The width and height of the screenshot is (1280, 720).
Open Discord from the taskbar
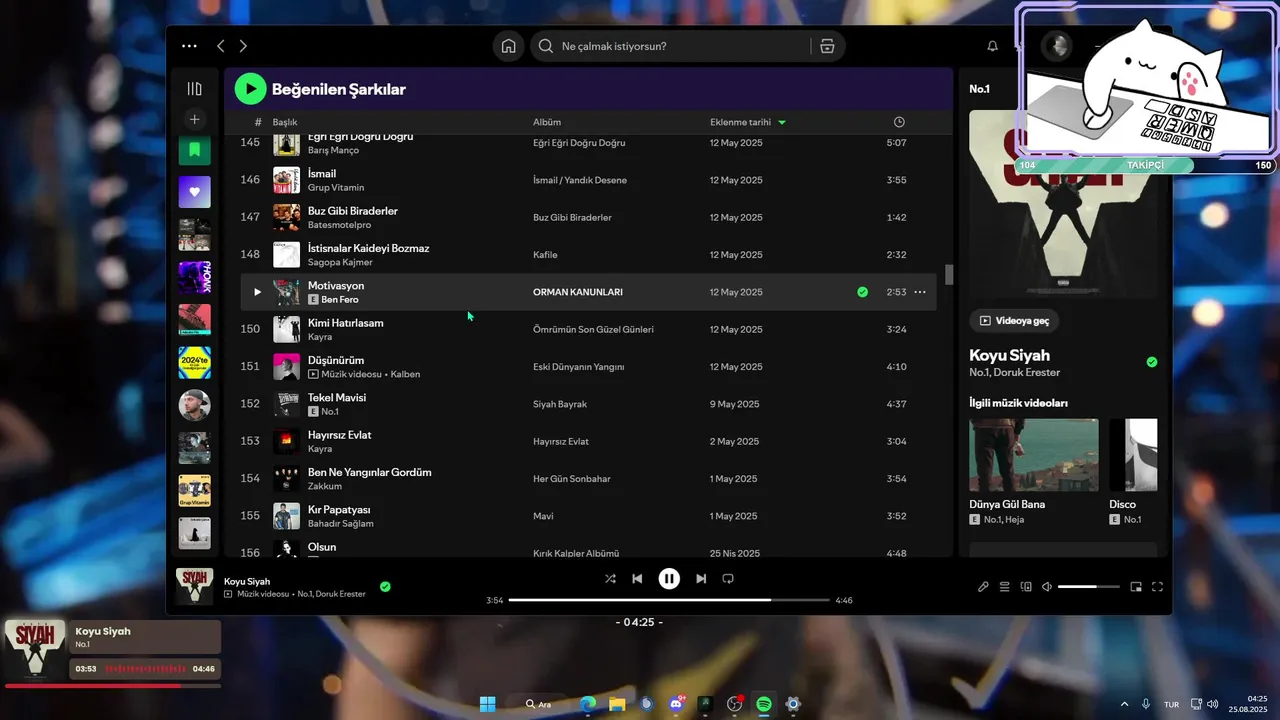[x=676, y=704]
